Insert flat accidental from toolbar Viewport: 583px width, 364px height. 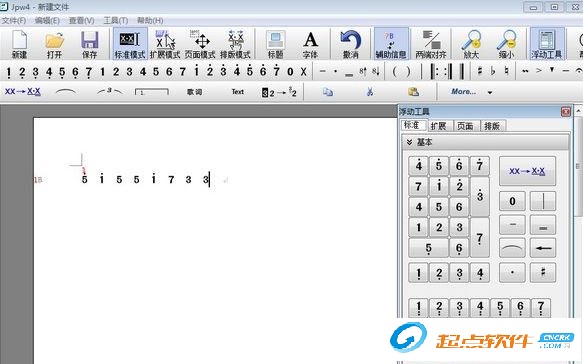(493, 71)
